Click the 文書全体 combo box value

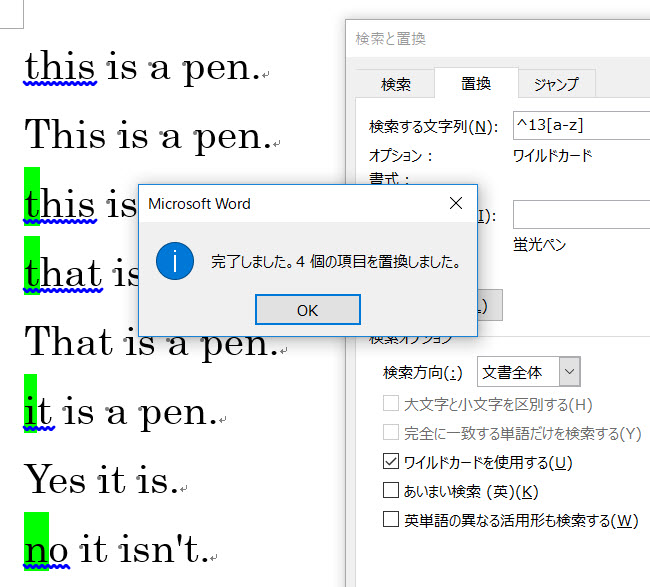click(x=516, y=372)
